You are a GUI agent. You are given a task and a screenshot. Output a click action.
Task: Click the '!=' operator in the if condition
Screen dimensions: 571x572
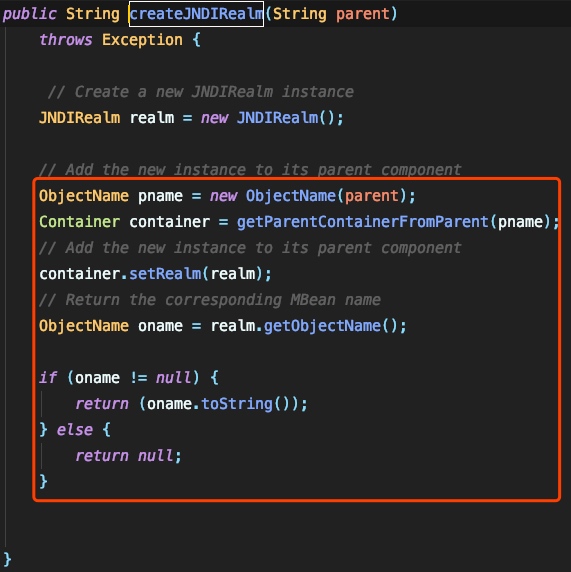(139, 378)
